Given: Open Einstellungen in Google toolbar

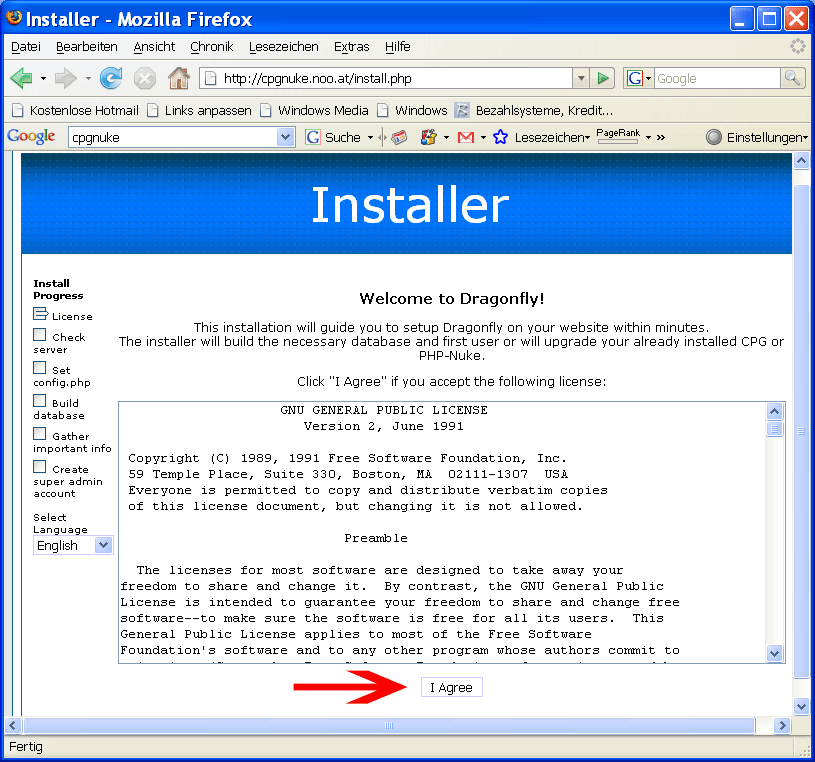Looking at the screenshot, I should click(757, 137).
